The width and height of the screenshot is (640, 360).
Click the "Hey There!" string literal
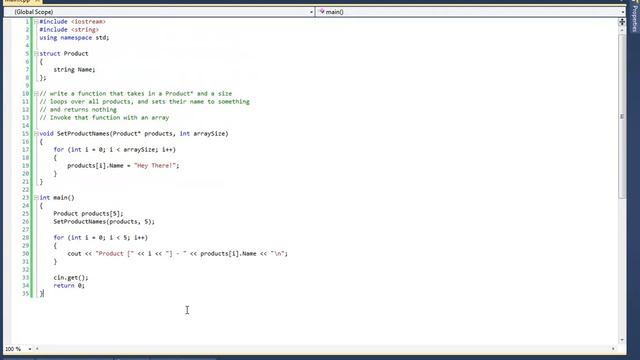click(x=155, y=165)
